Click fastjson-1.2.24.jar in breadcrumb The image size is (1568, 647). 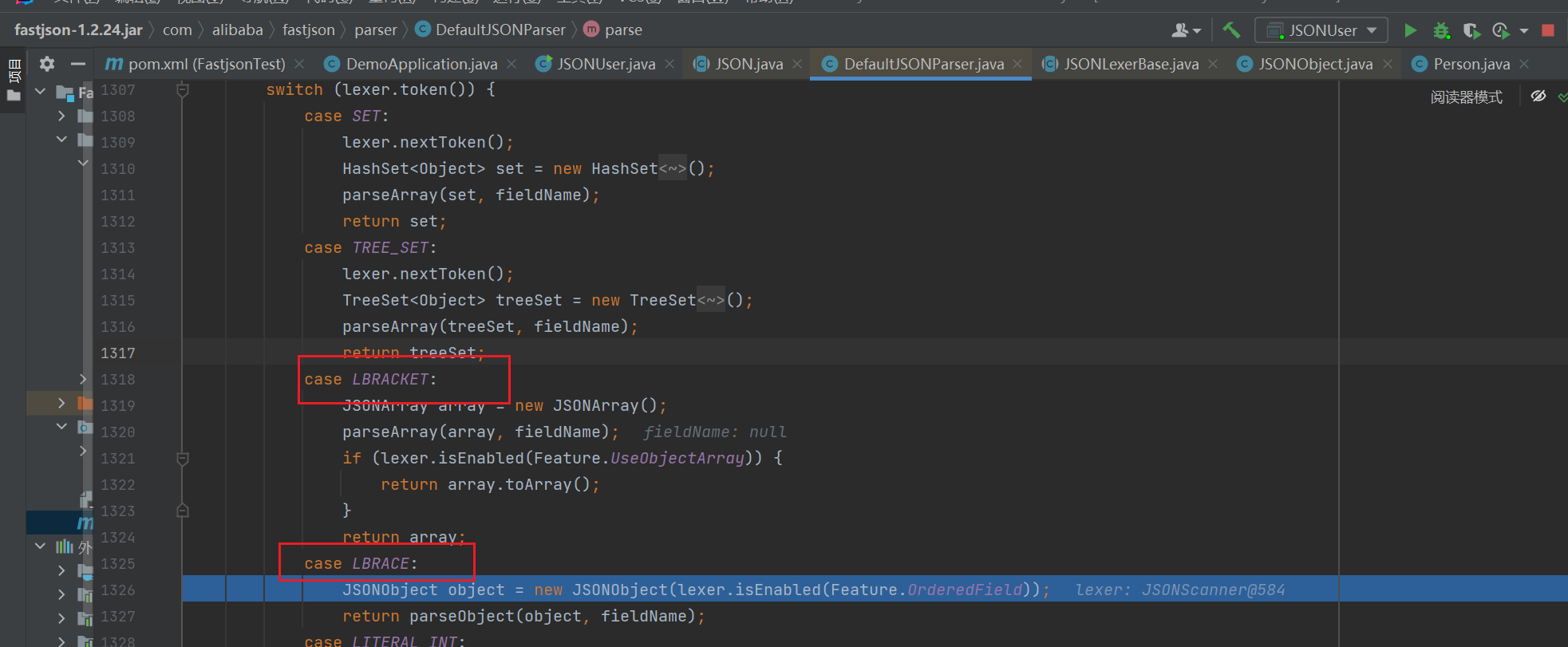pos(78,30)
